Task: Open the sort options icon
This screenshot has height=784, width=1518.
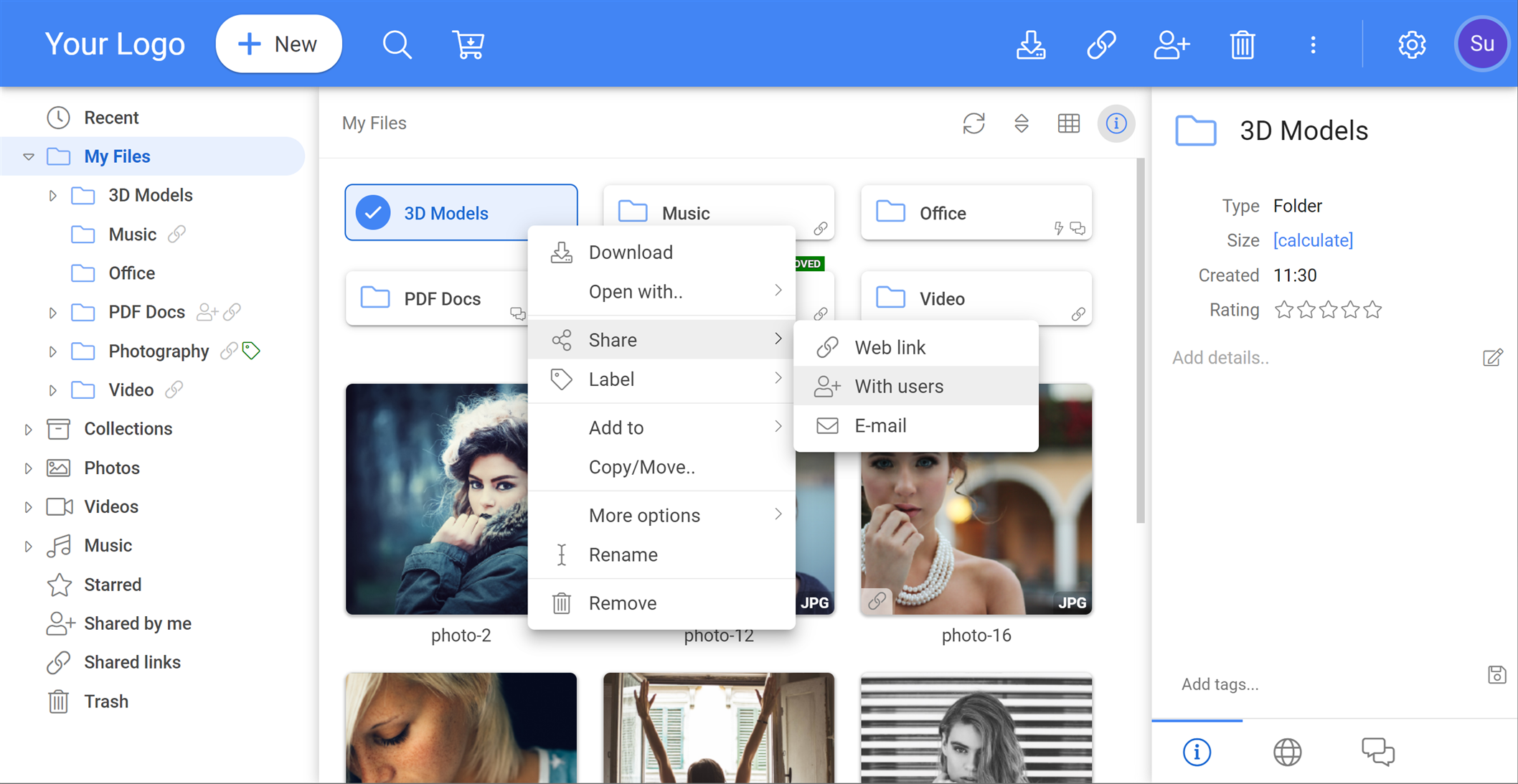Action: coord(1022,123)
